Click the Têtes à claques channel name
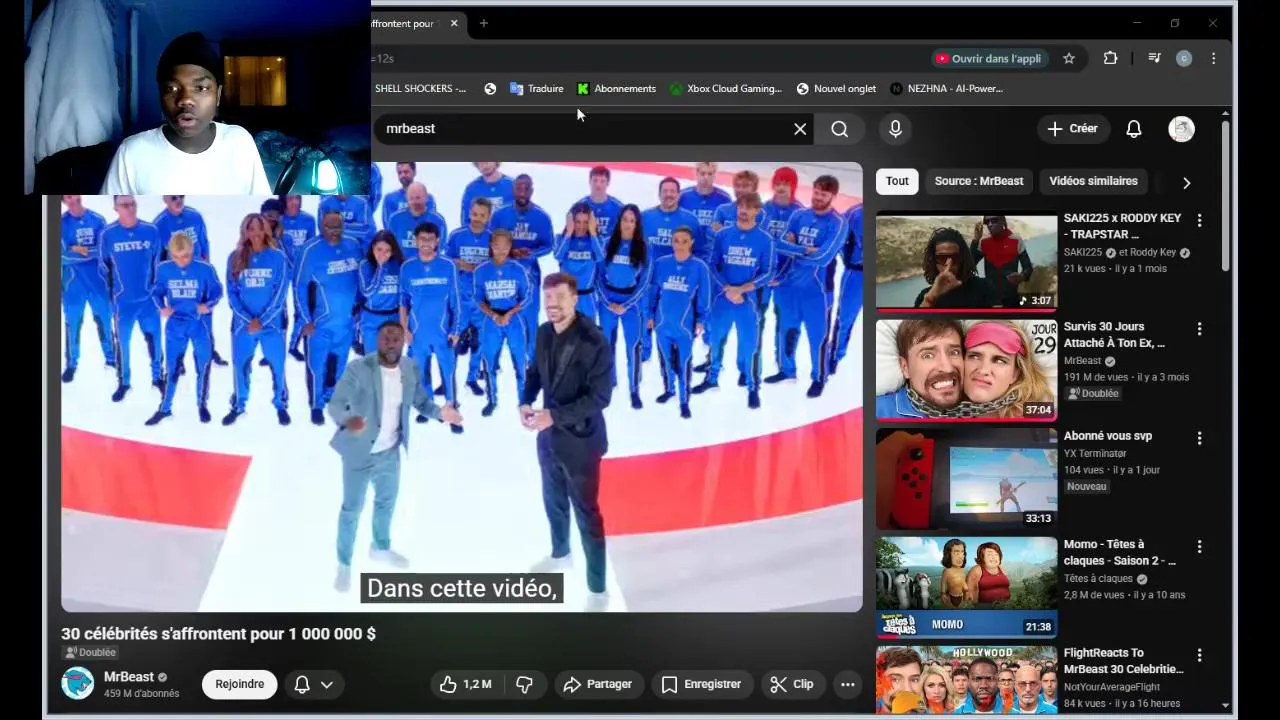The width and height of the screenshot is (1280, 720). point(1098,579)
